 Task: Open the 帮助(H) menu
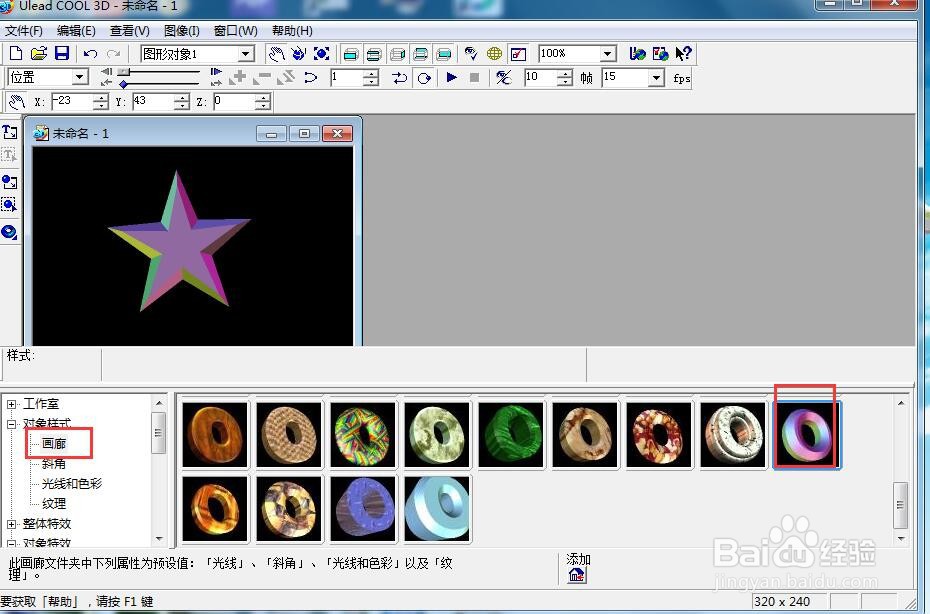292,31
